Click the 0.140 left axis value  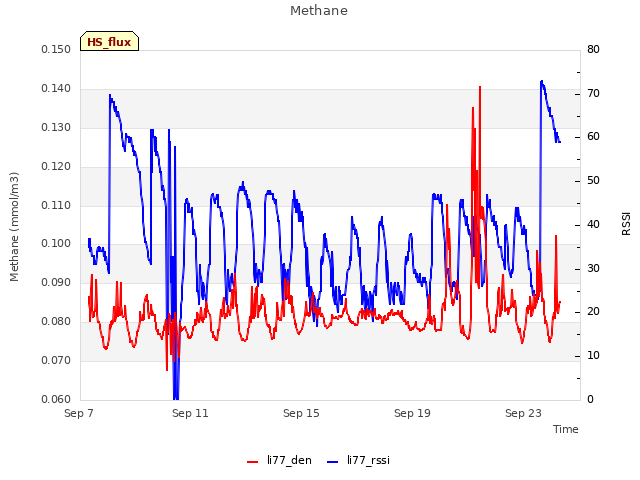tap(56, 89)
